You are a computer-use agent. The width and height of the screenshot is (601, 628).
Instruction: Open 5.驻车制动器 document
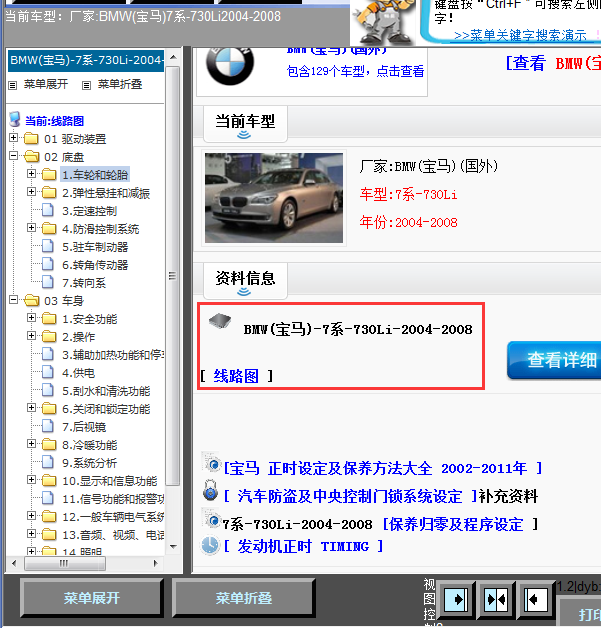pyautogui.click(x=95, y=247)
